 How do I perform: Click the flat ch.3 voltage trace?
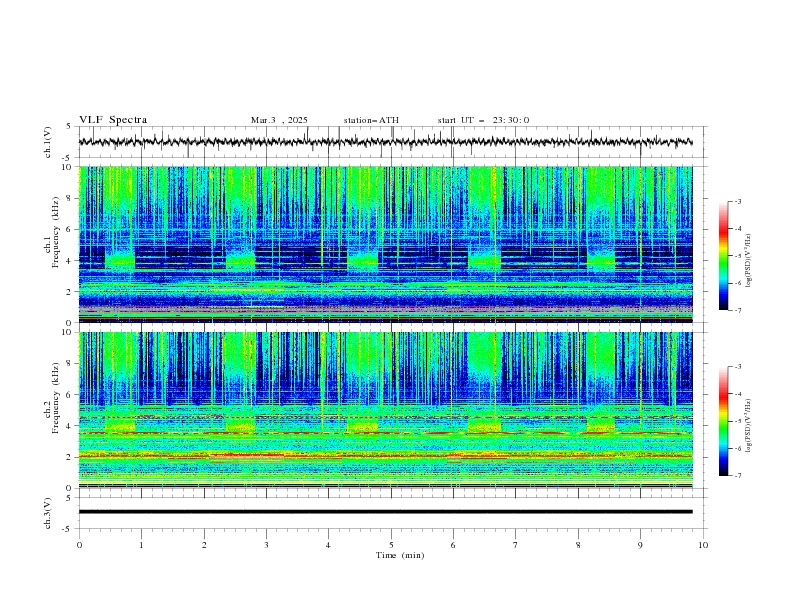[x=385, y=512]
